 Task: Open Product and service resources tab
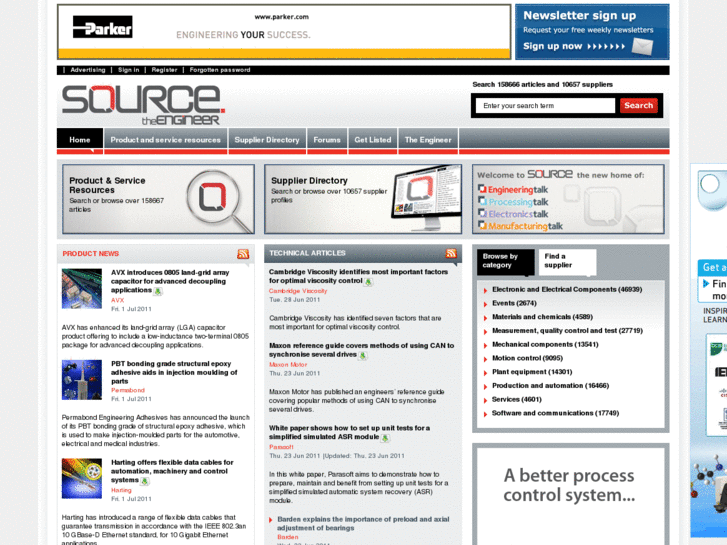(x=166, y=140)
